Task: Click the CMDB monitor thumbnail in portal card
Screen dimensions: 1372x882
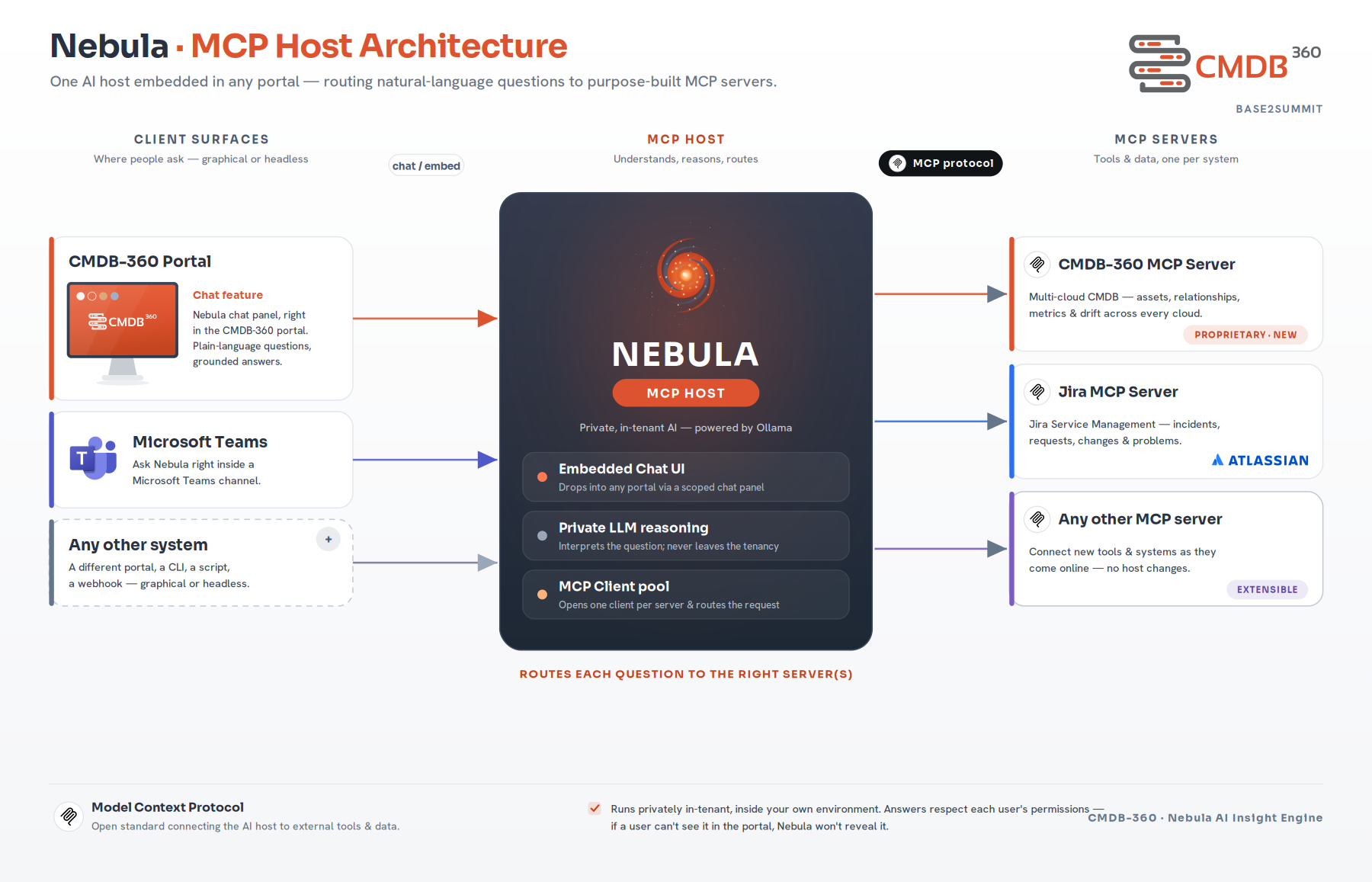Action: tap(123, 333)
